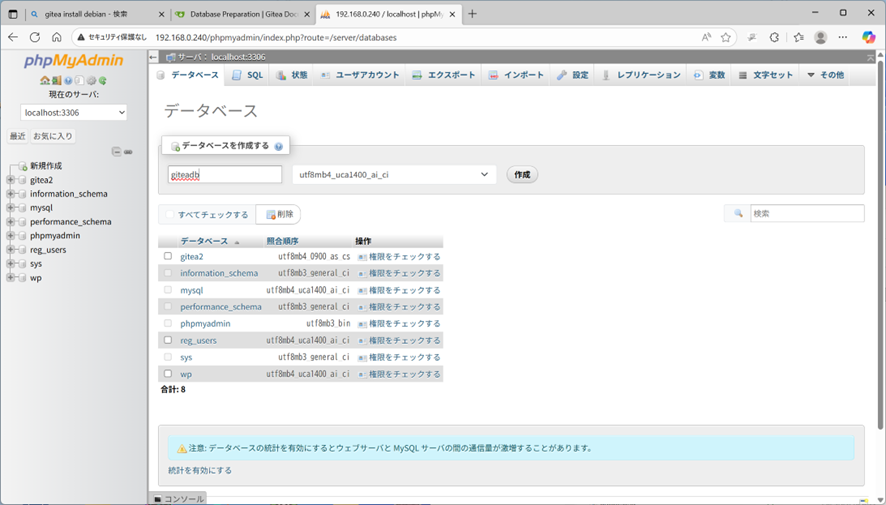
Task: Click sys database link in table
Action: tap(186, 358)
